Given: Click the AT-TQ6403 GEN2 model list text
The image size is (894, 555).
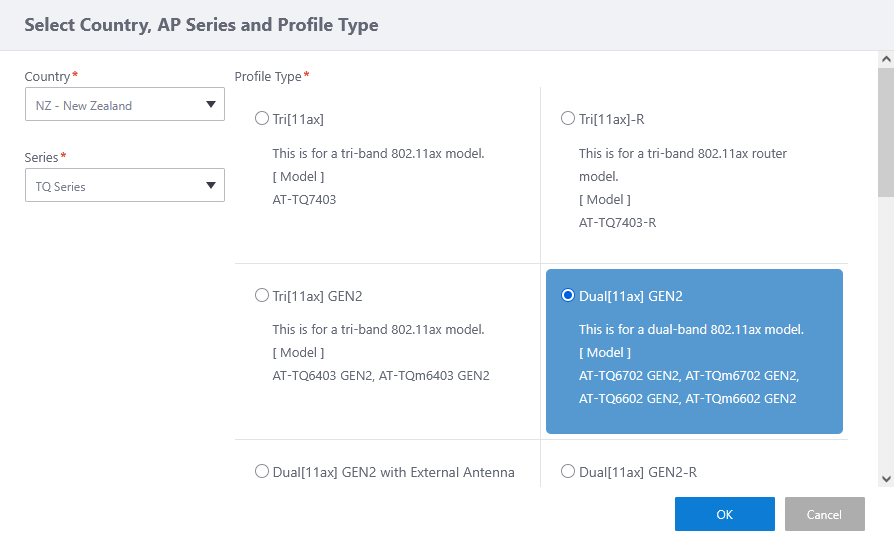Looking at the screenshot, I should click(x=380, y=376).
